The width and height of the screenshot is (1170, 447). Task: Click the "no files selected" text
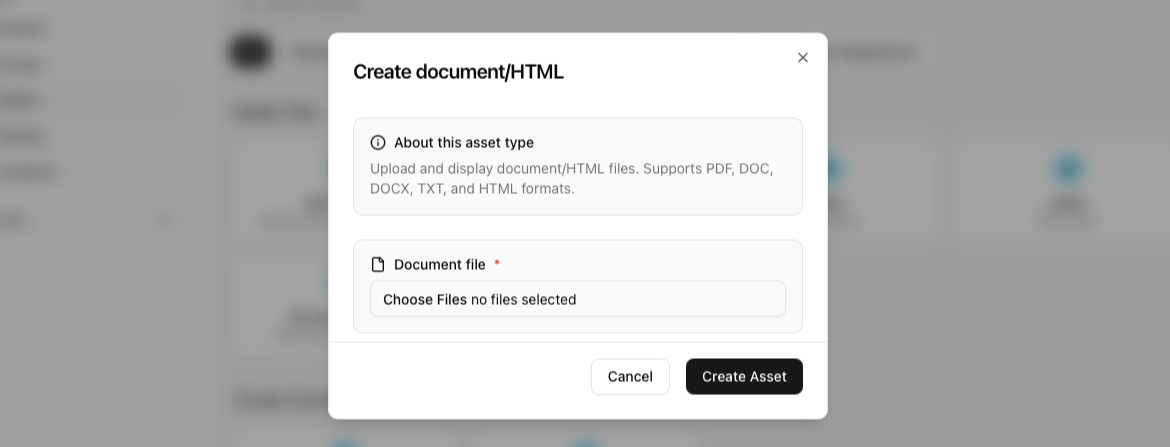[524, 300]
